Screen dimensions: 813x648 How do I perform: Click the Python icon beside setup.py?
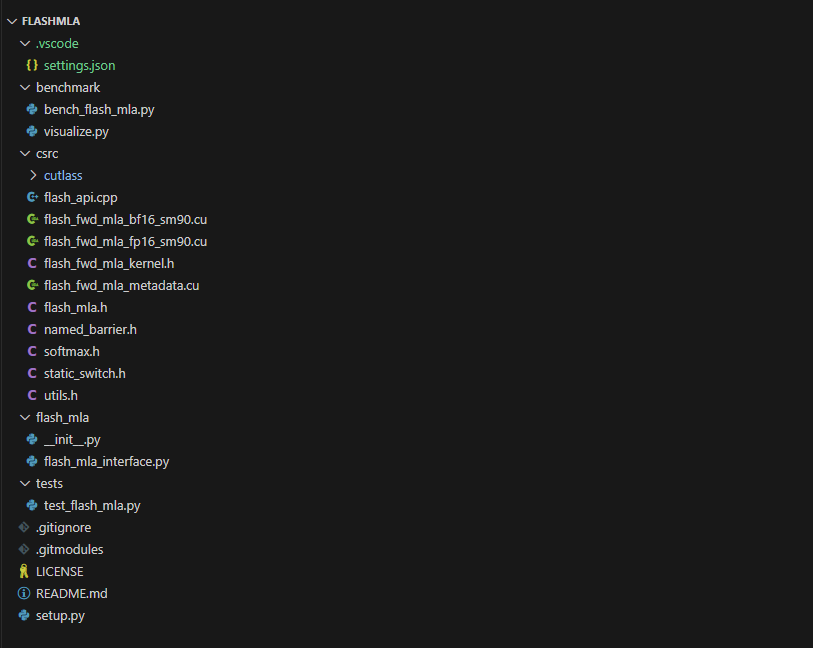coord(24,616)
